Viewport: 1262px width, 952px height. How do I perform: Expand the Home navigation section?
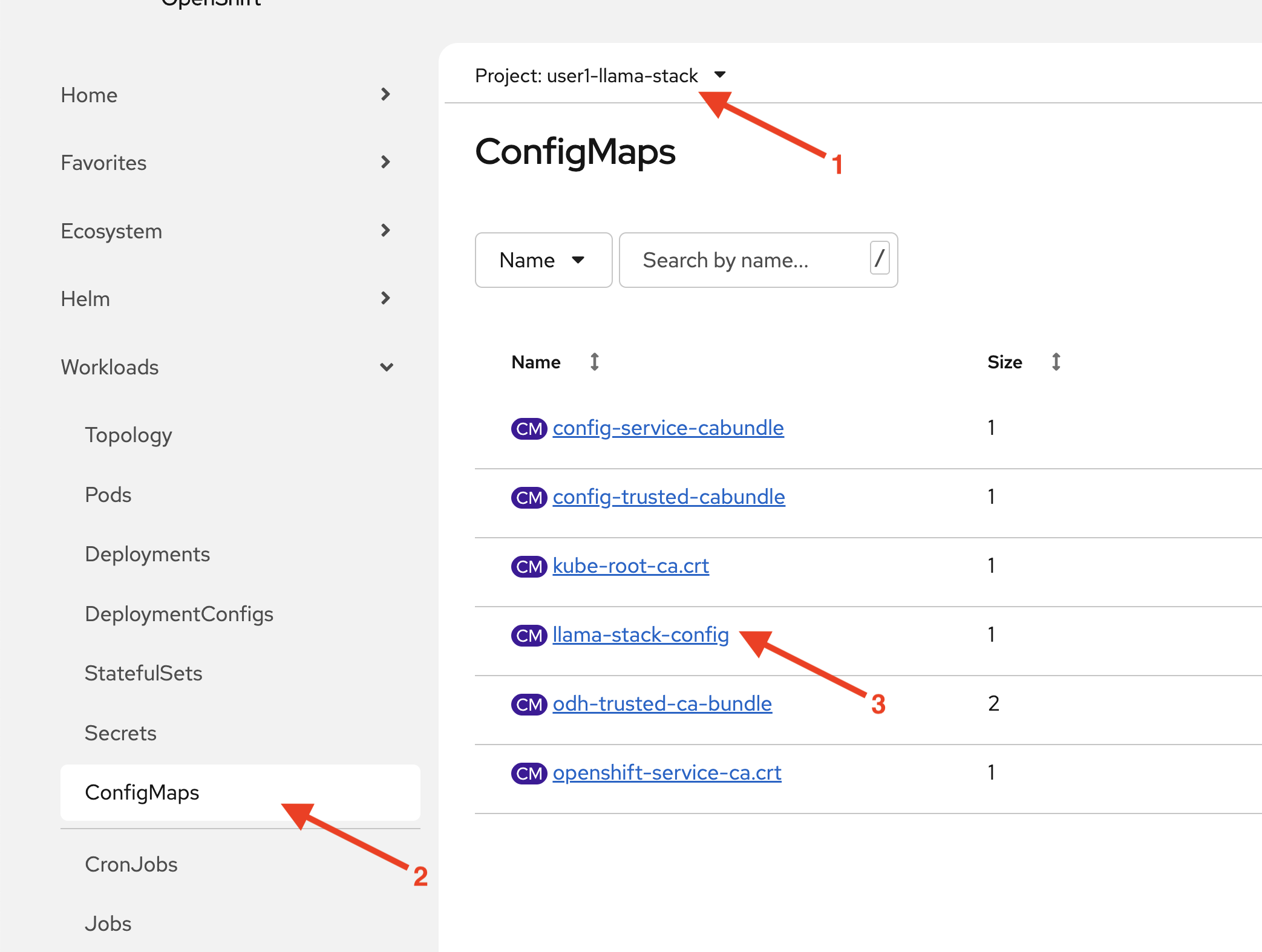(385, 94)
